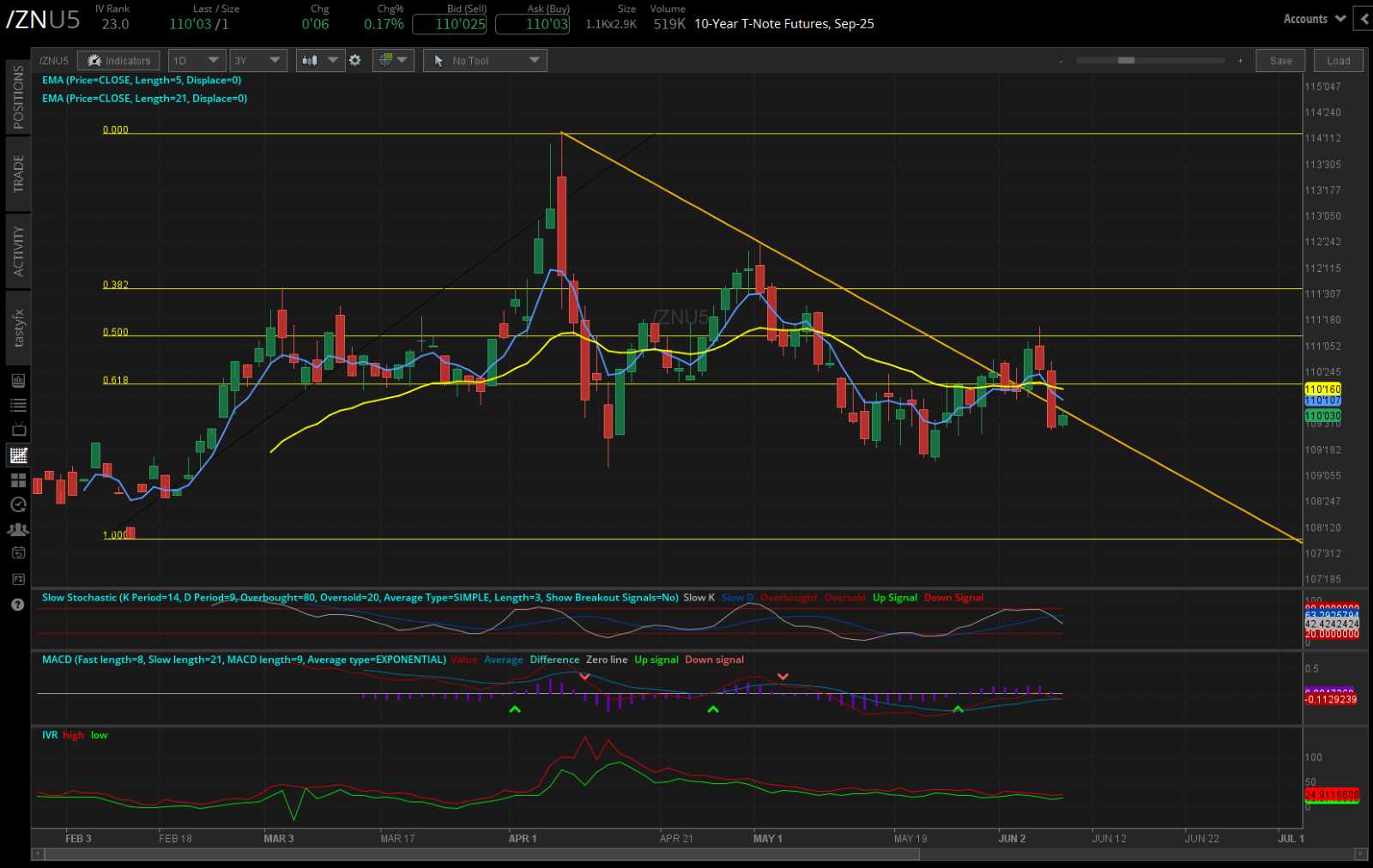Open the Indicators editor
Viewport: 1373px width, 868px height.
(118, 60)
